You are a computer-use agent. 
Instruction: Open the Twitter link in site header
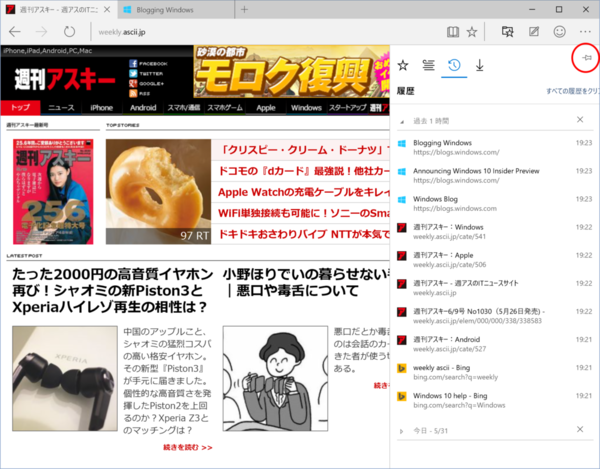[x=146, y=73]
